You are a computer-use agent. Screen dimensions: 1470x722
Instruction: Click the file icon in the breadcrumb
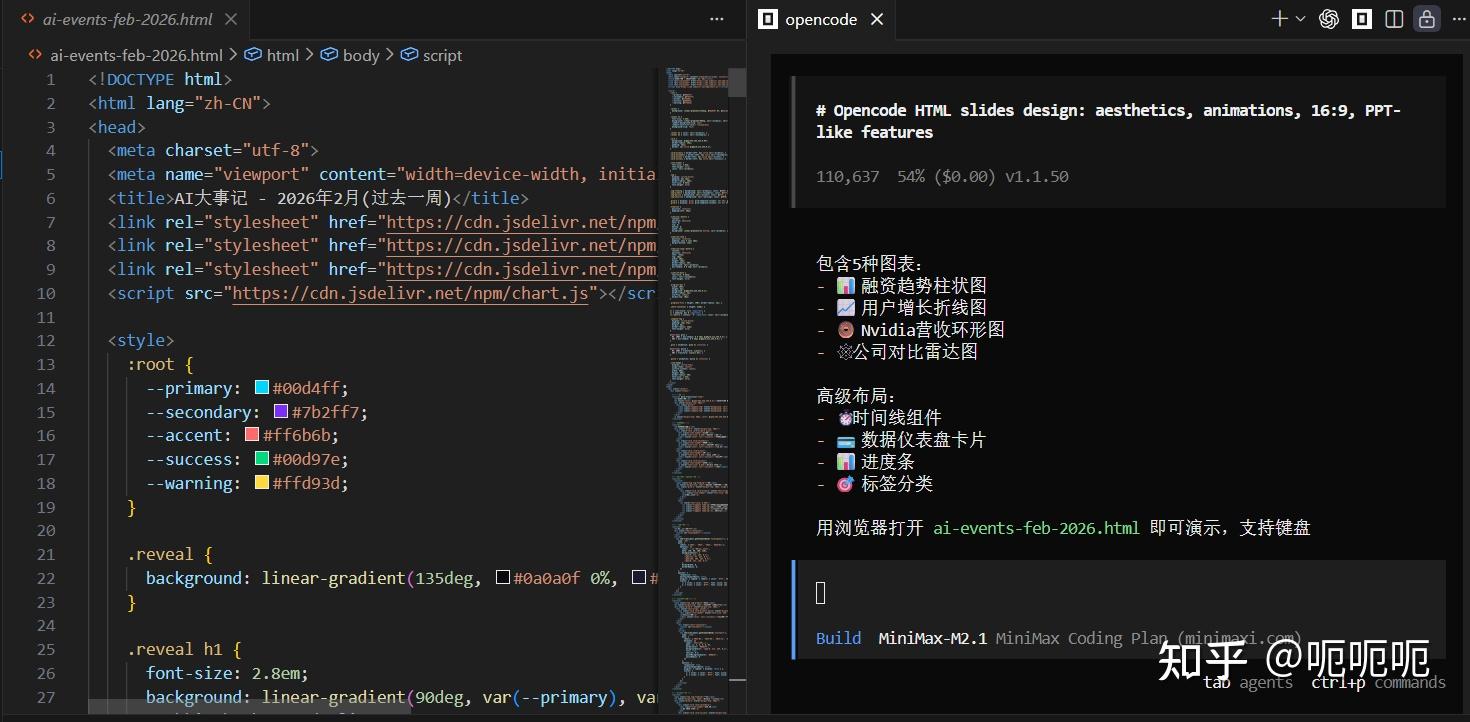click(35, 55)
